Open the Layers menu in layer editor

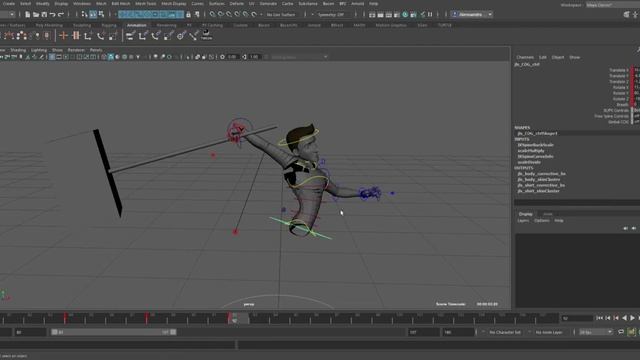(523, 221)
